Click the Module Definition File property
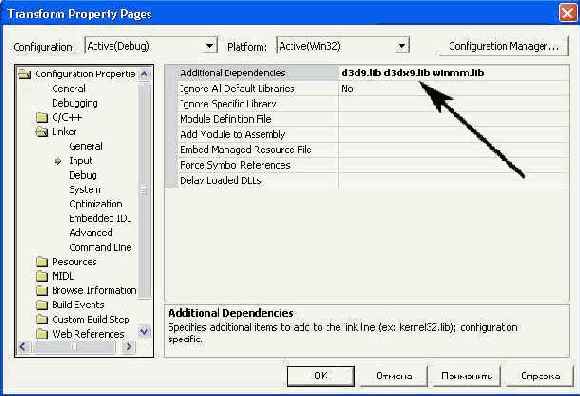This screenshot has width=580, height=396. tap(226, 119)
